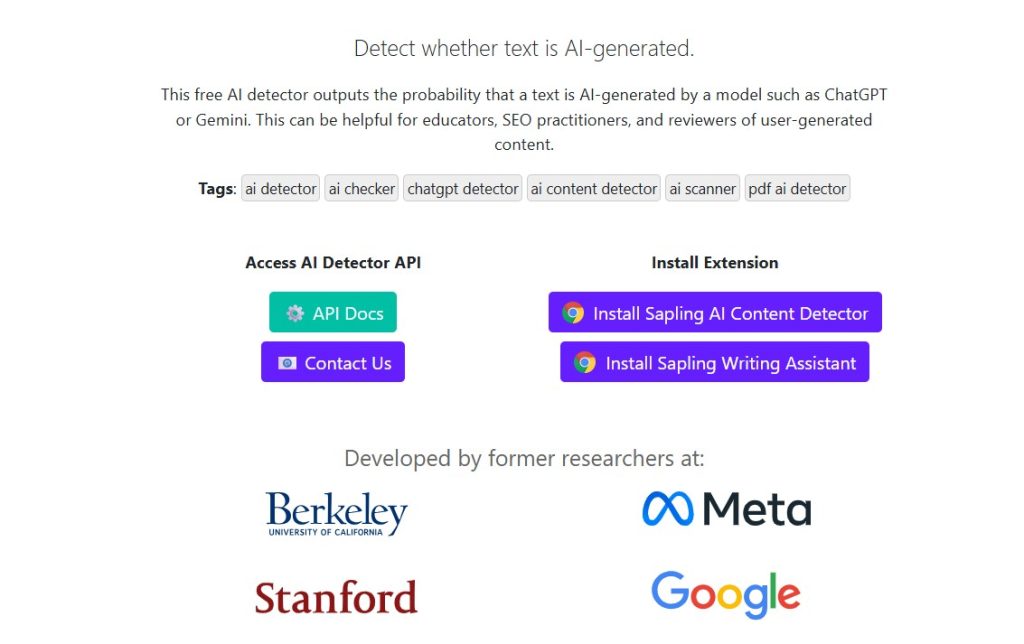The height and width of the screenshot is (644, 1024).
Task: Click the Chrome icon on Install Sapling AI Content Detector
Action: (x=573, y=313)
